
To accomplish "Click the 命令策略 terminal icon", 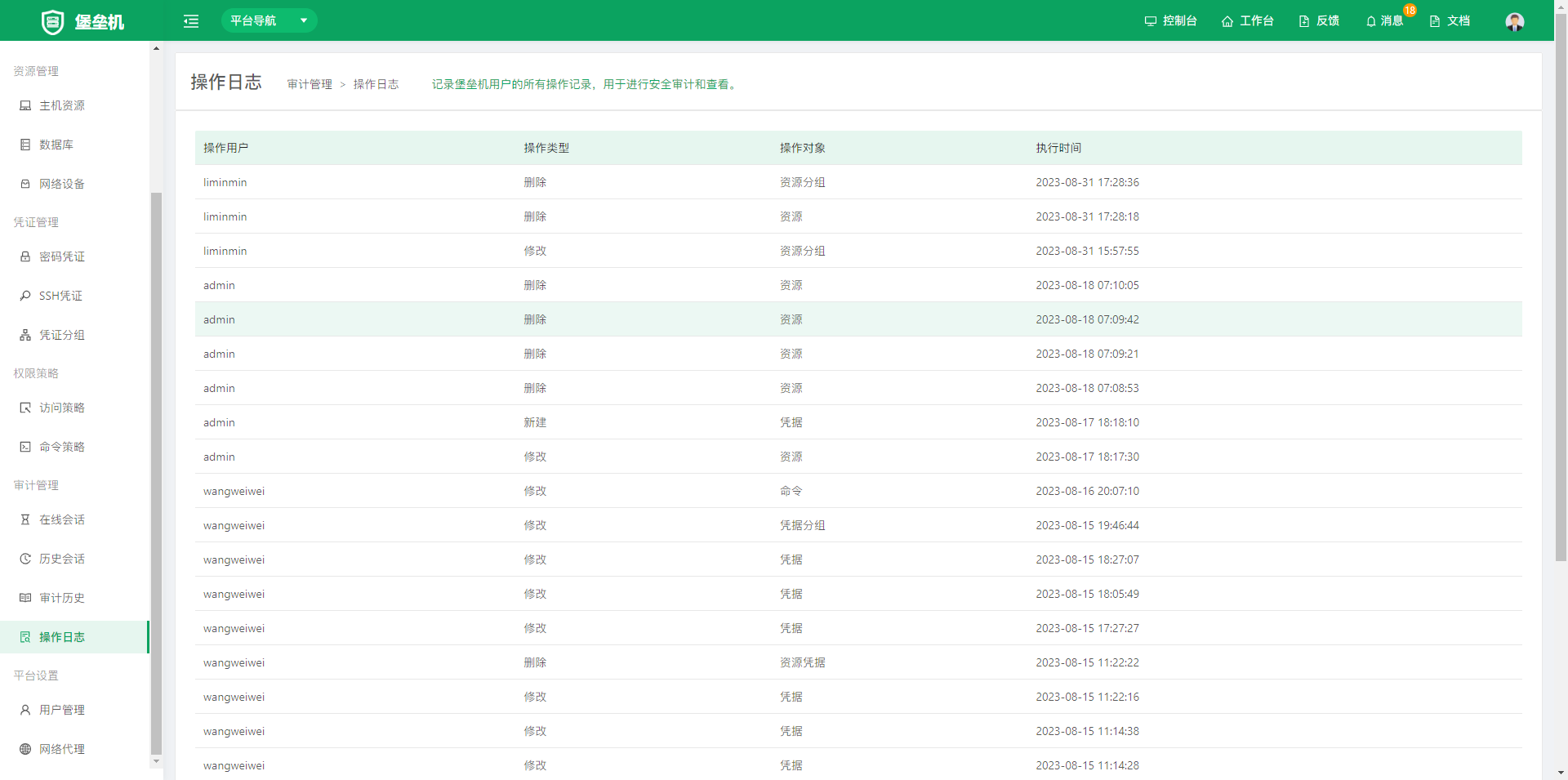I will coord(25,447).
